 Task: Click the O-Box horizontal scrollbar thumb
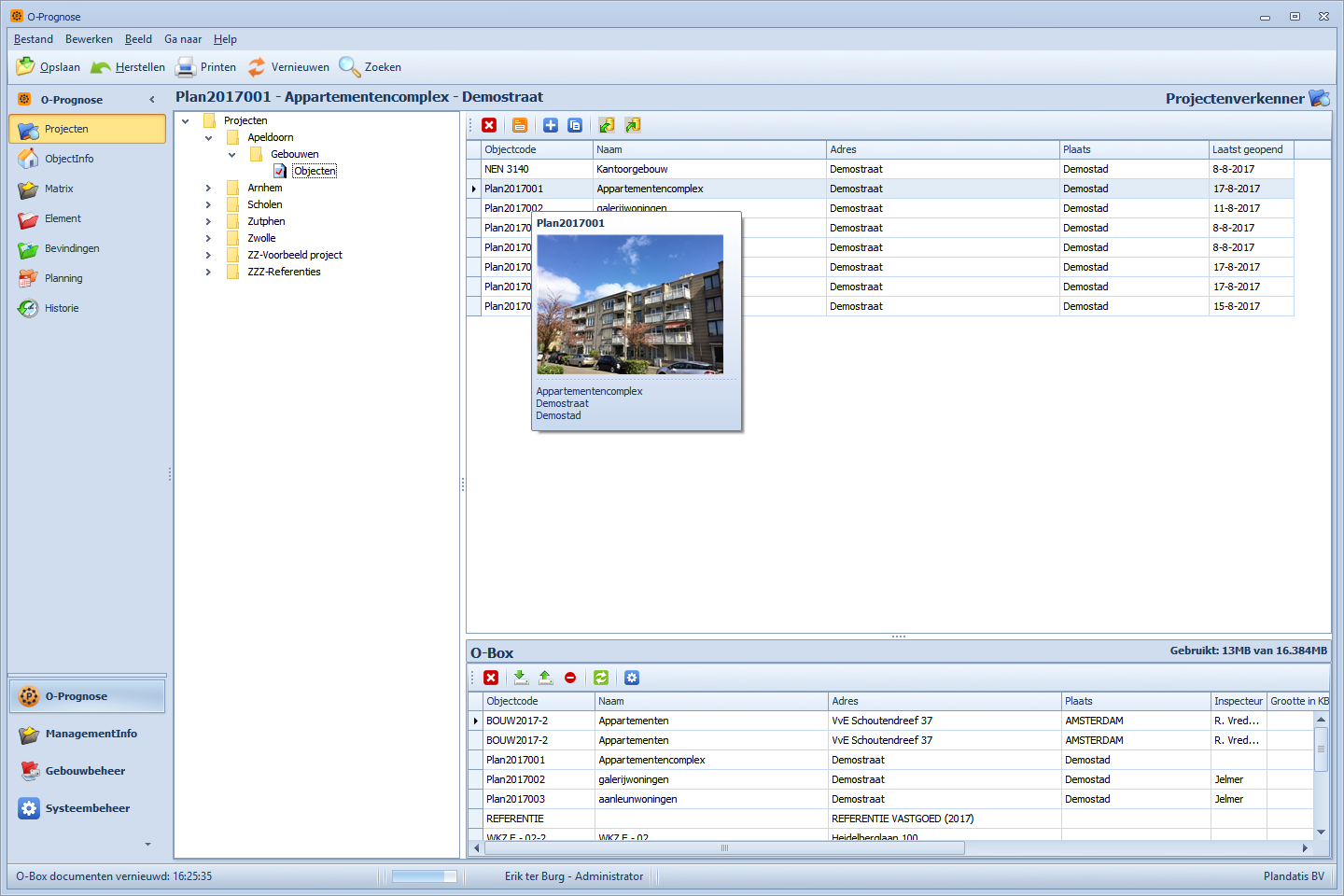tap(723, 847)
